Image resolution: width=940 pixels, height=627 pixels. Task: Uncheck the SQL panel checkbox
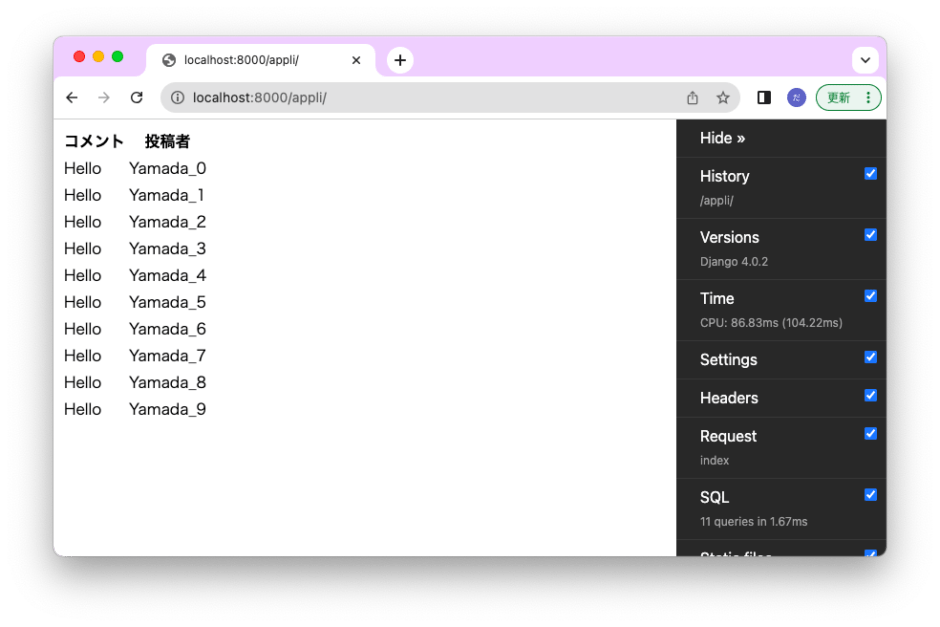(x=870, y=494)
